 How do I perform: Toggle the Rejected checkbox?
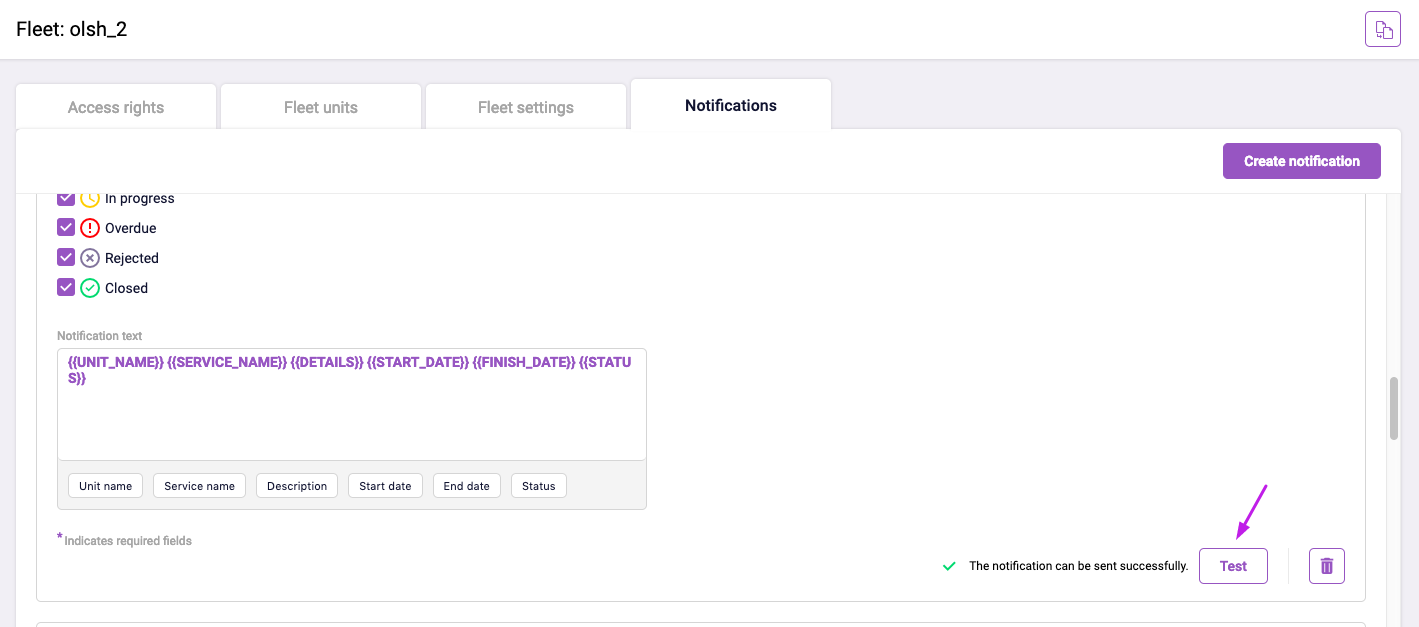tap(66, 258)
